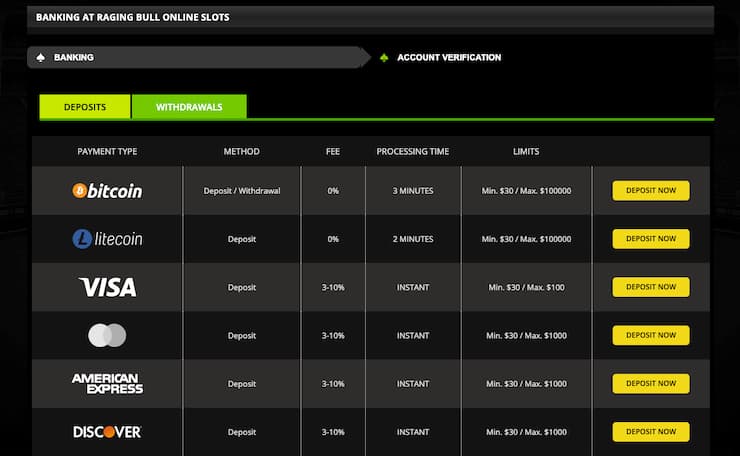Go to the Banking step

point(74,58)
